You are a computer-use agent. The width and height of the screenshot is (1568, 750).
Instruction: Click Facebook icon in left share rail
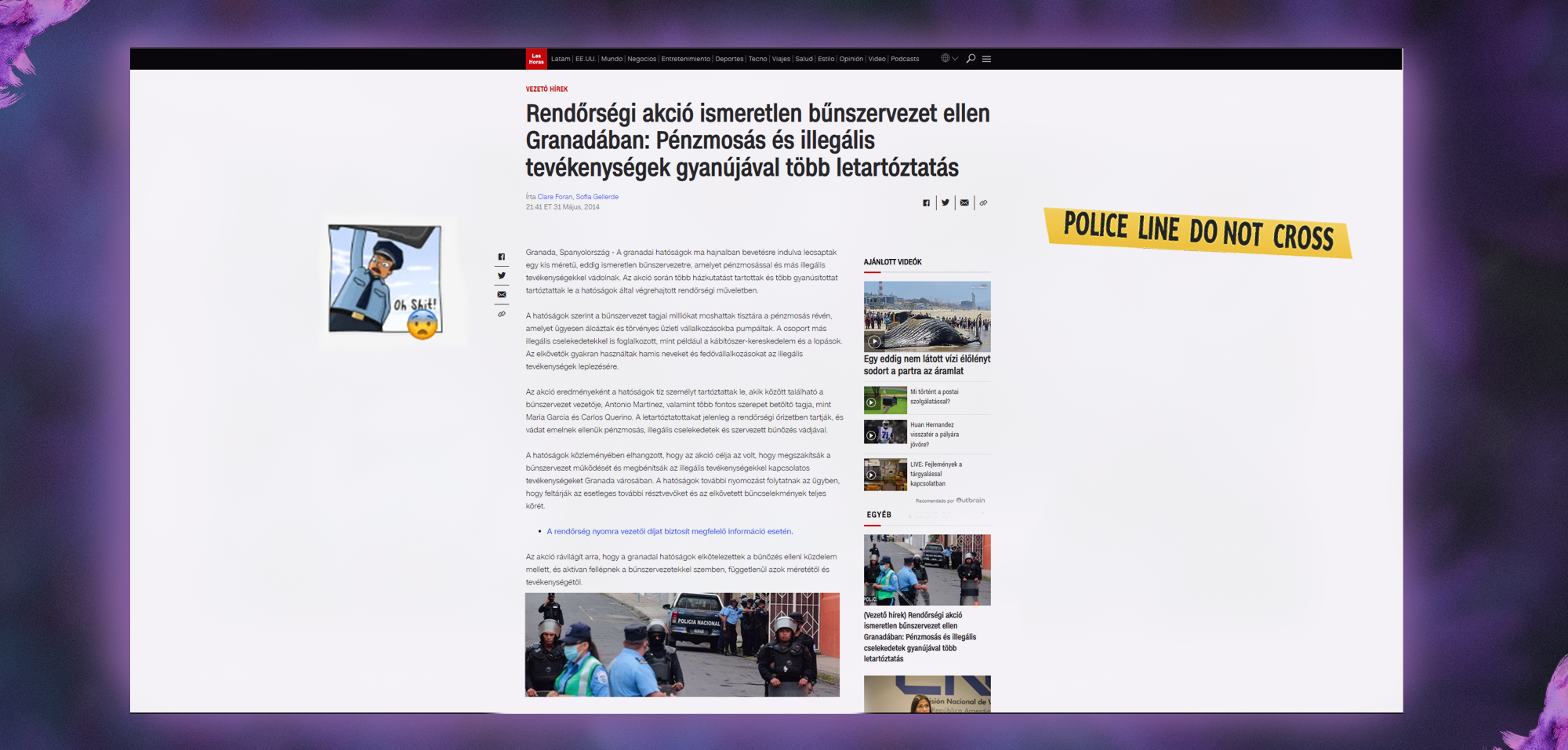[x=502, y=257]
